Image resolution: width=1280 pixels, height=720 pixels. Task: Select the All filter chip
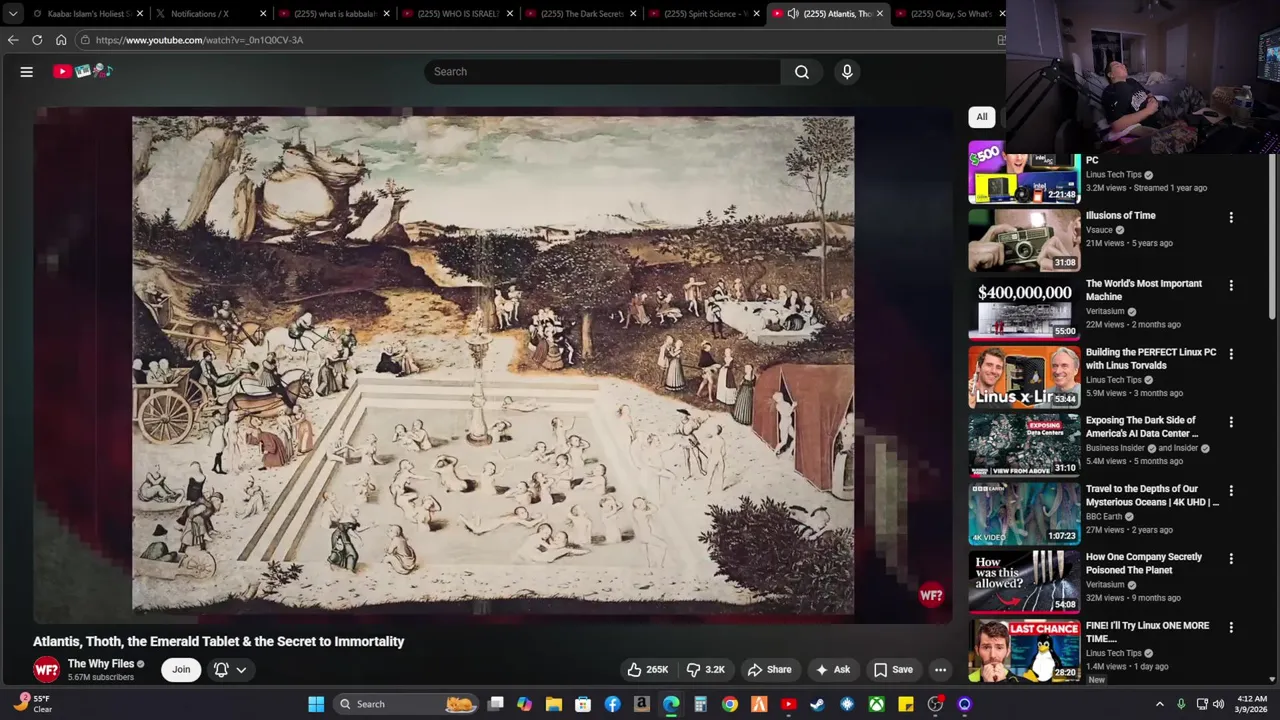pos(982,117)
